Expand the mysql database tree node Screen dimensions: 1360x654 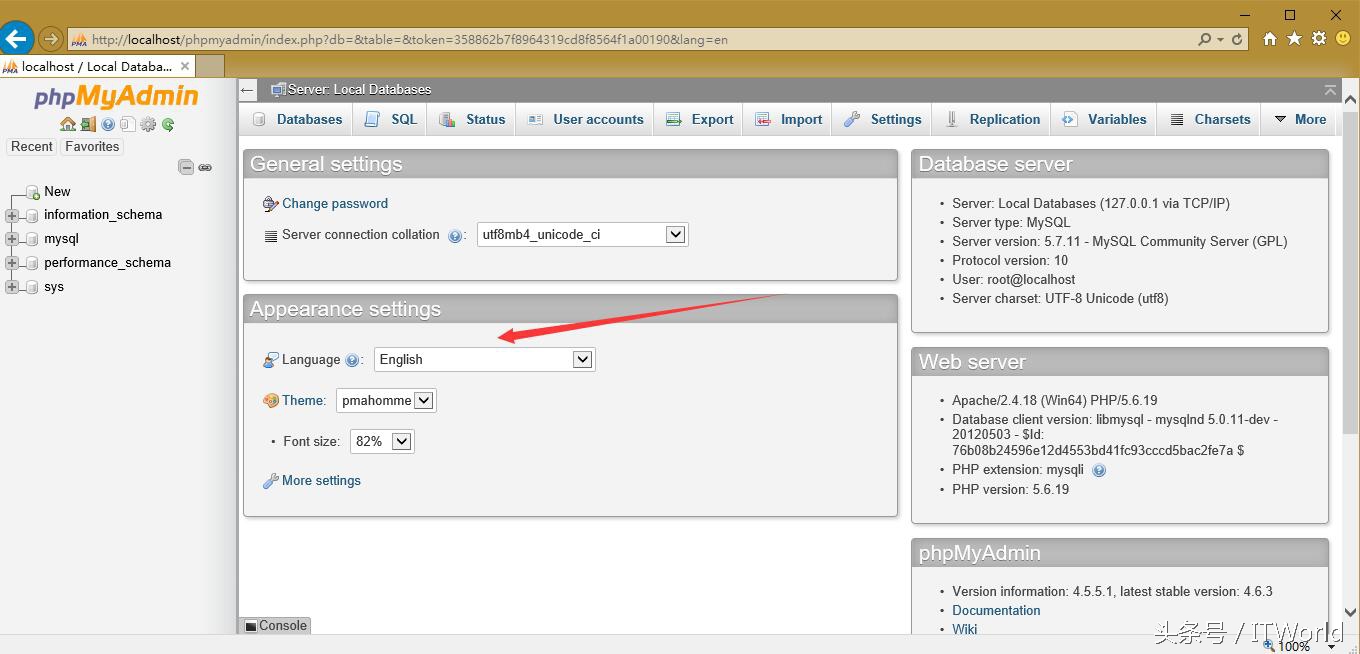tap(12, 239)
